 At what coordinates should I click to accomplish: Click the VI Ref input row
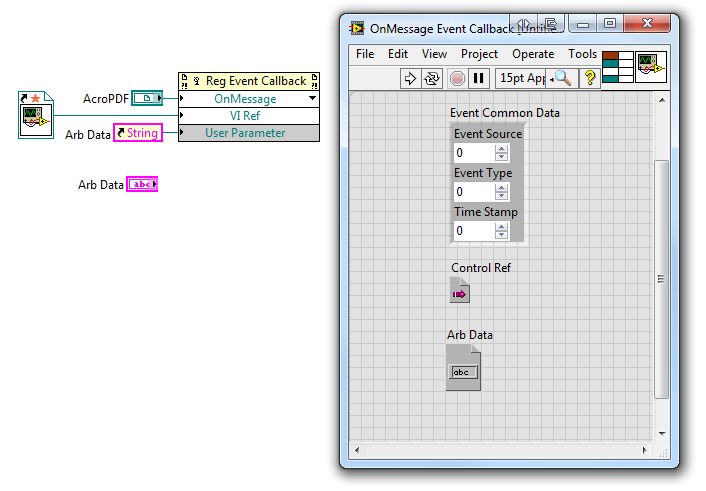click(x=249, y=116)
